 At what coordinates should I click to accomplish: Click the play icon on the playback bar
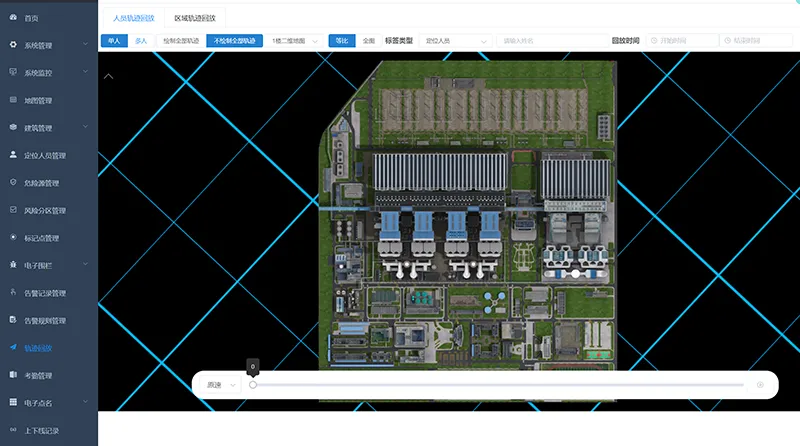click(x=760, y=385)
